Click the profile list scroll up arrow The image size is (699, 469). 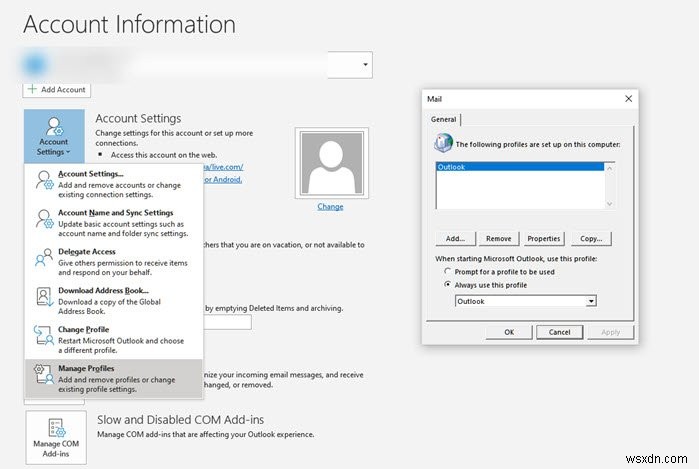coord(609,168)
